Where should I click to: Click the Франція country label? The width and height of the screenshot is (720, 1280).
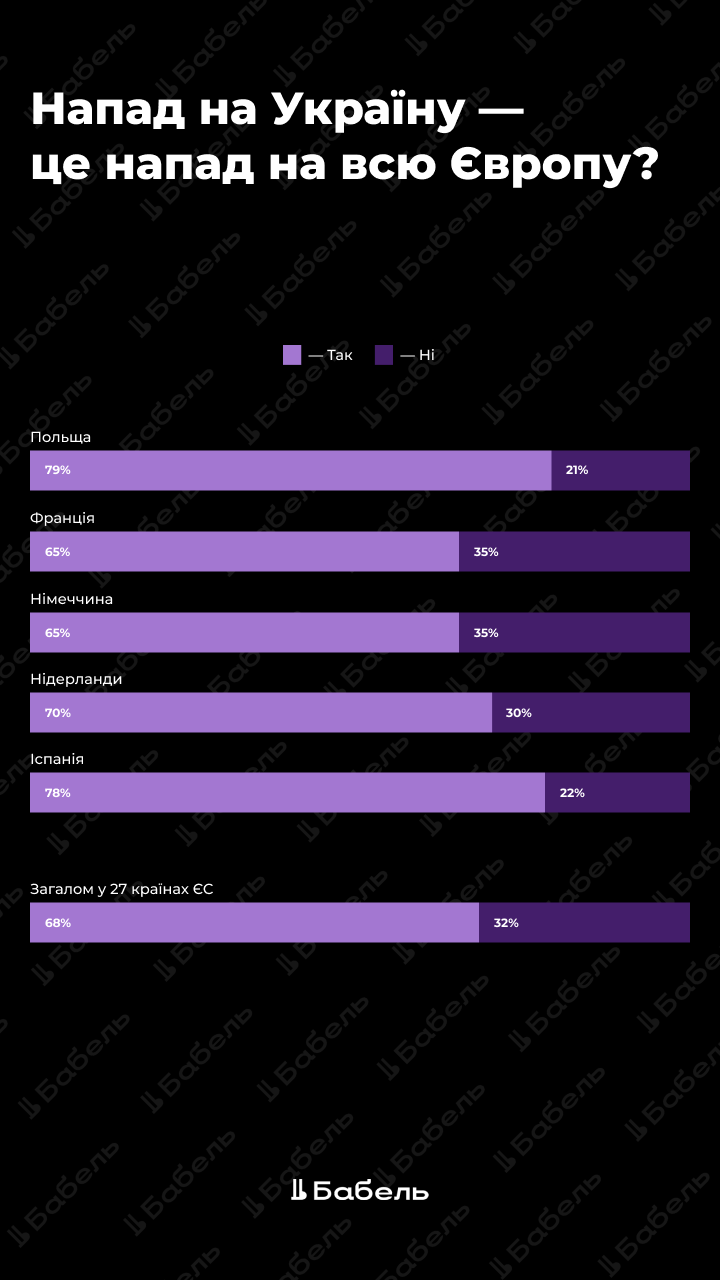pos(63,518)
